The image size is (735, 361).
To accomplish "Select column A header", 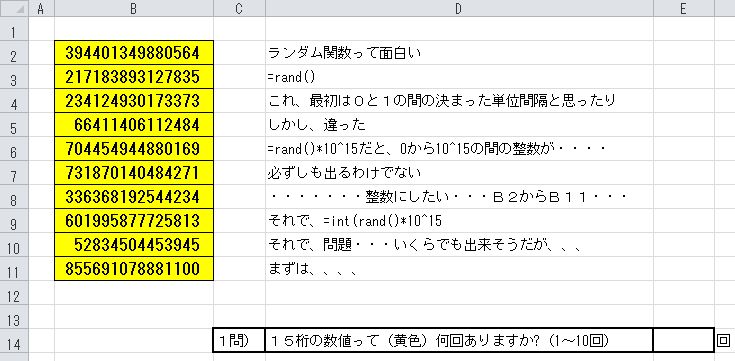I will [41, 8].
